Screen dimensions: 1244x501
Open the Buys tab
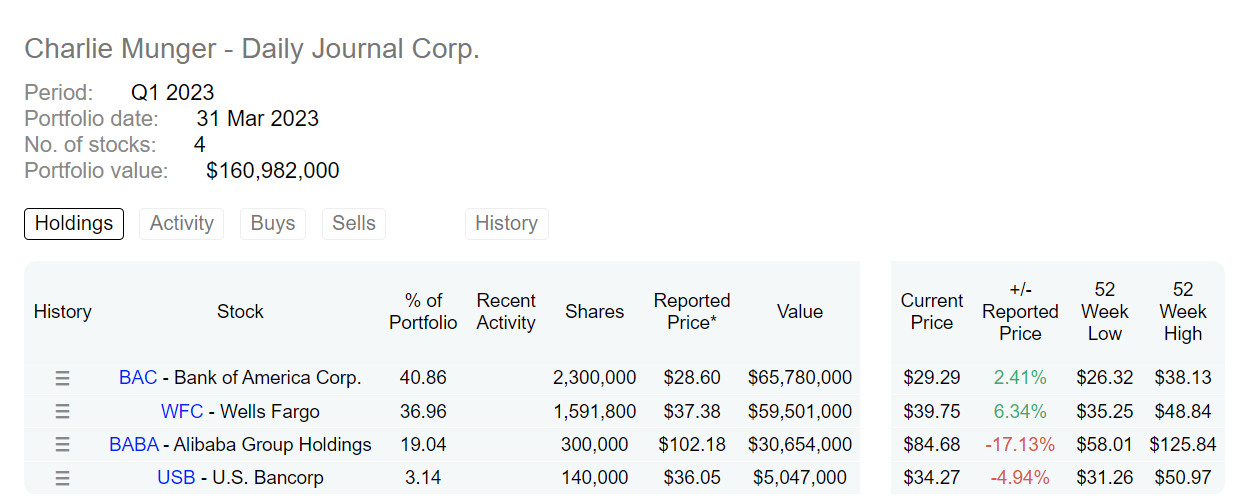(273, 223)
